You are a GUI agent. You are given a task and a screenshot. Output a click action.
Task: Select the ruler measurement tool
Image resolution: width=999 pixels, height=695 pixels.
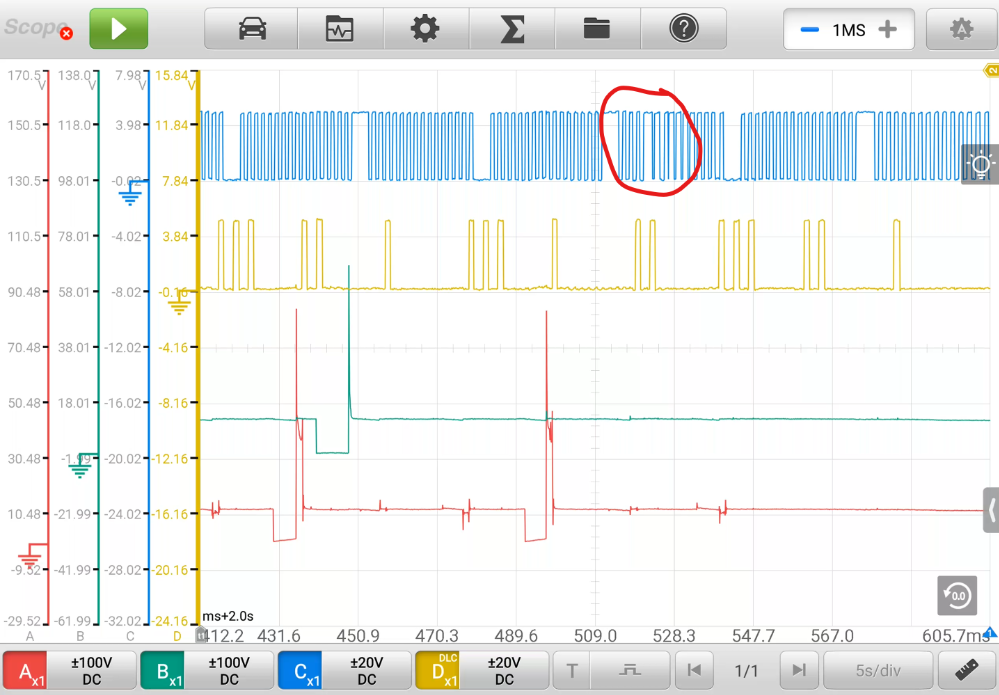point(966,670)
